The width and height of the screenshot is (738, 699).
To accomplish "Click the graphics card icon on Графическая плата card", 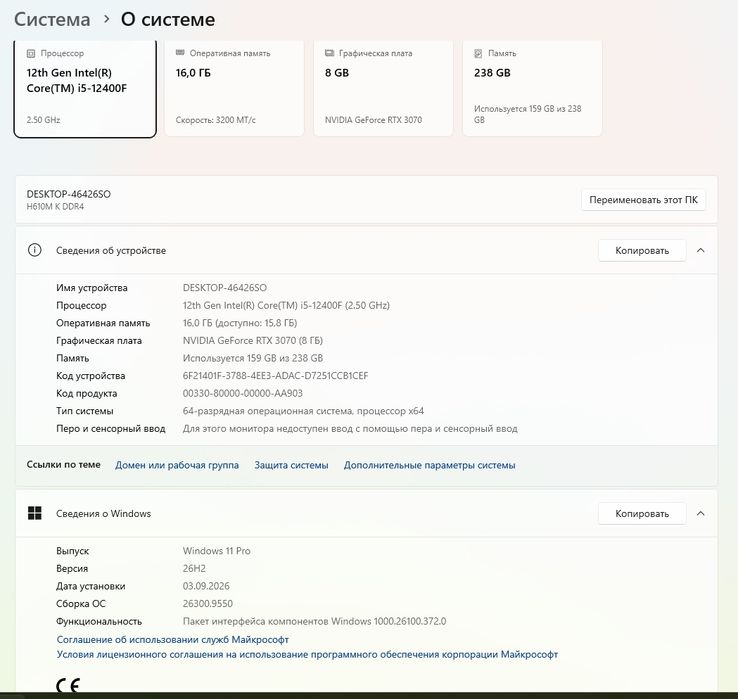I will click(x=329, y=53).
